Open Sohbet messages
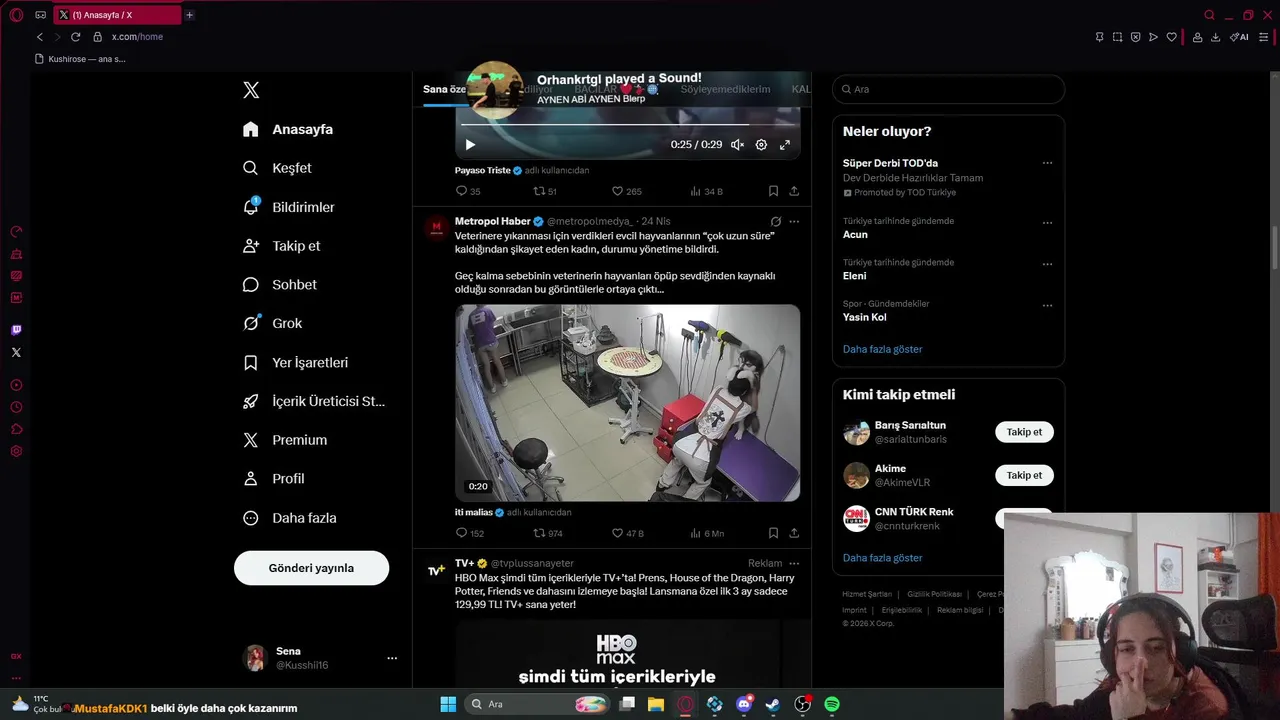Image resolution: width=1280 pixels, height=720 pixels. [280, 285]
